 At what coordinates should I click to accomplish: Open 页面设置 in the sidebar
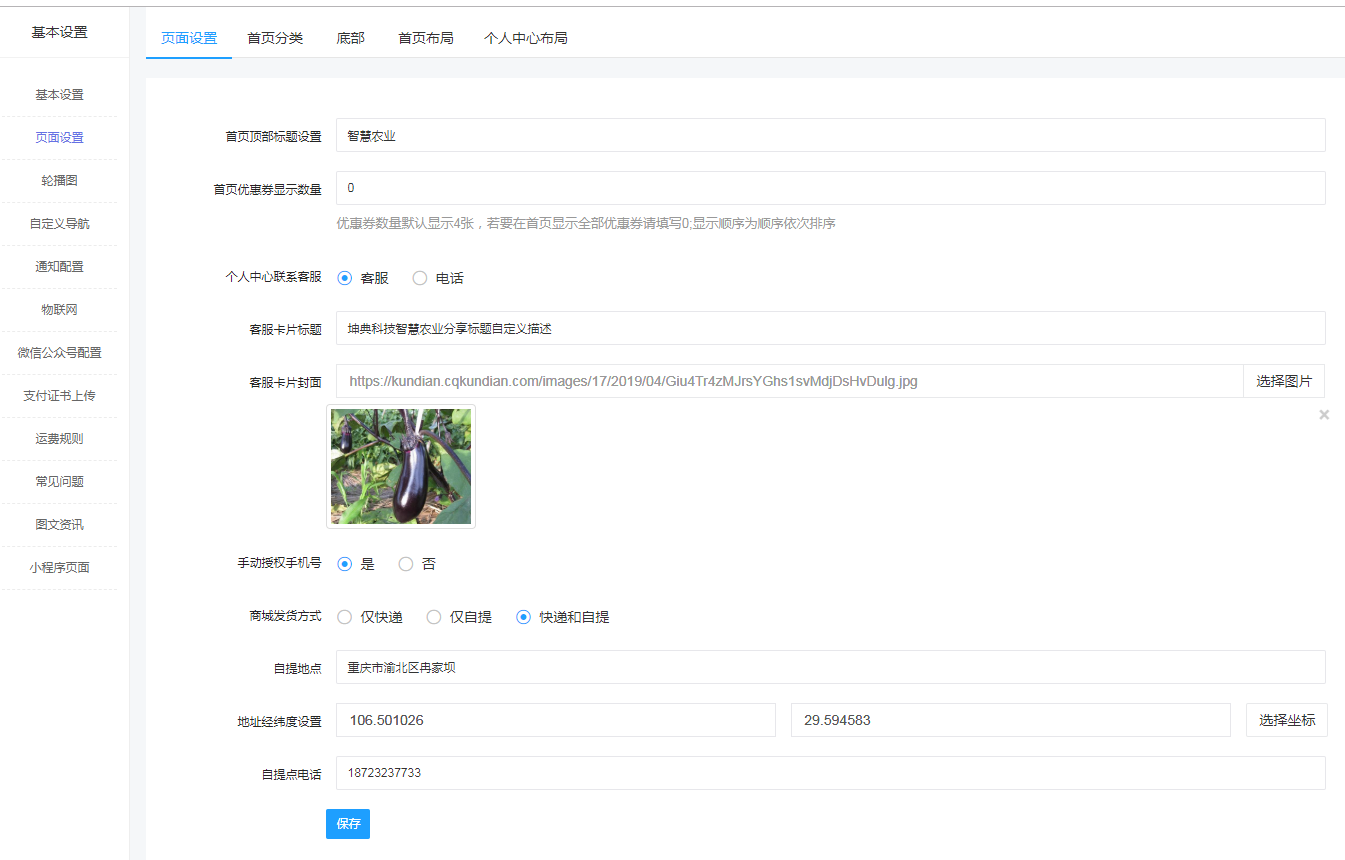(60, 138)
